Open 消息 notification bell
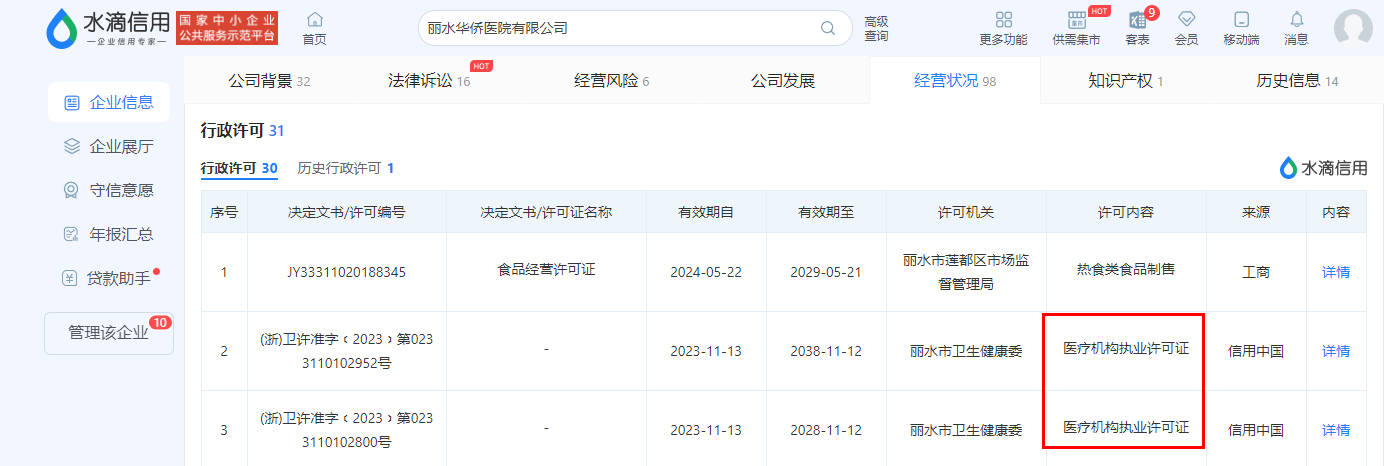1384x466 pixels. coord(1296,21)
